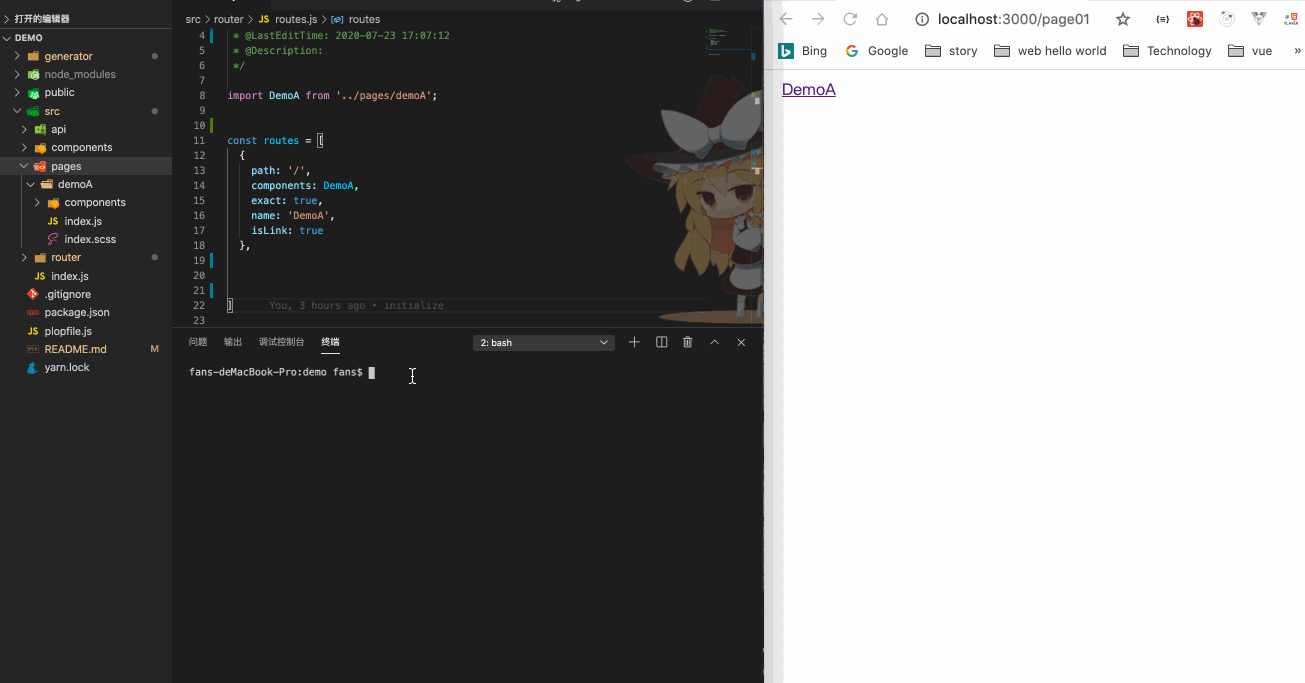Open the red React developer extension

pyautogui.click(x=1194, y=19)
